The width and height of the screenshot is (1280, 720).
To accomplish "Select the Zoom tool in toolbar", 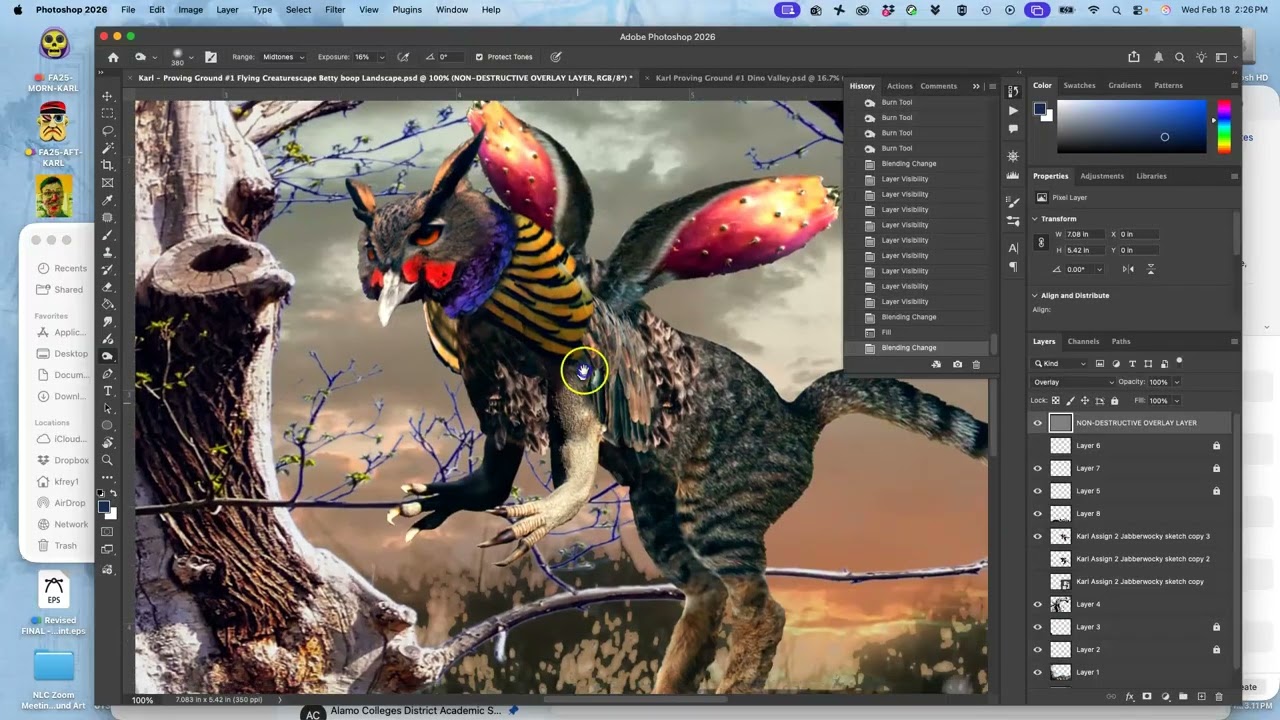I will tap(108, 460).
